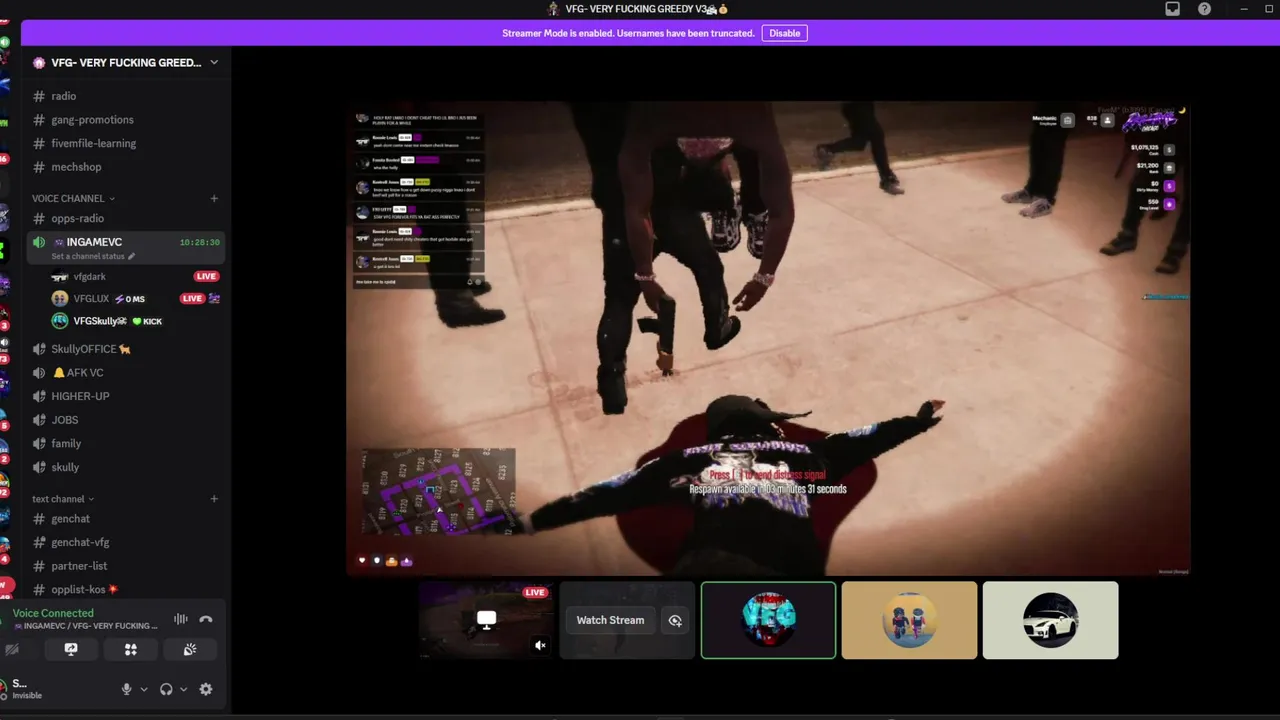Open the soundboard icon
1280x720 pixels.
(x=190, y=649)
